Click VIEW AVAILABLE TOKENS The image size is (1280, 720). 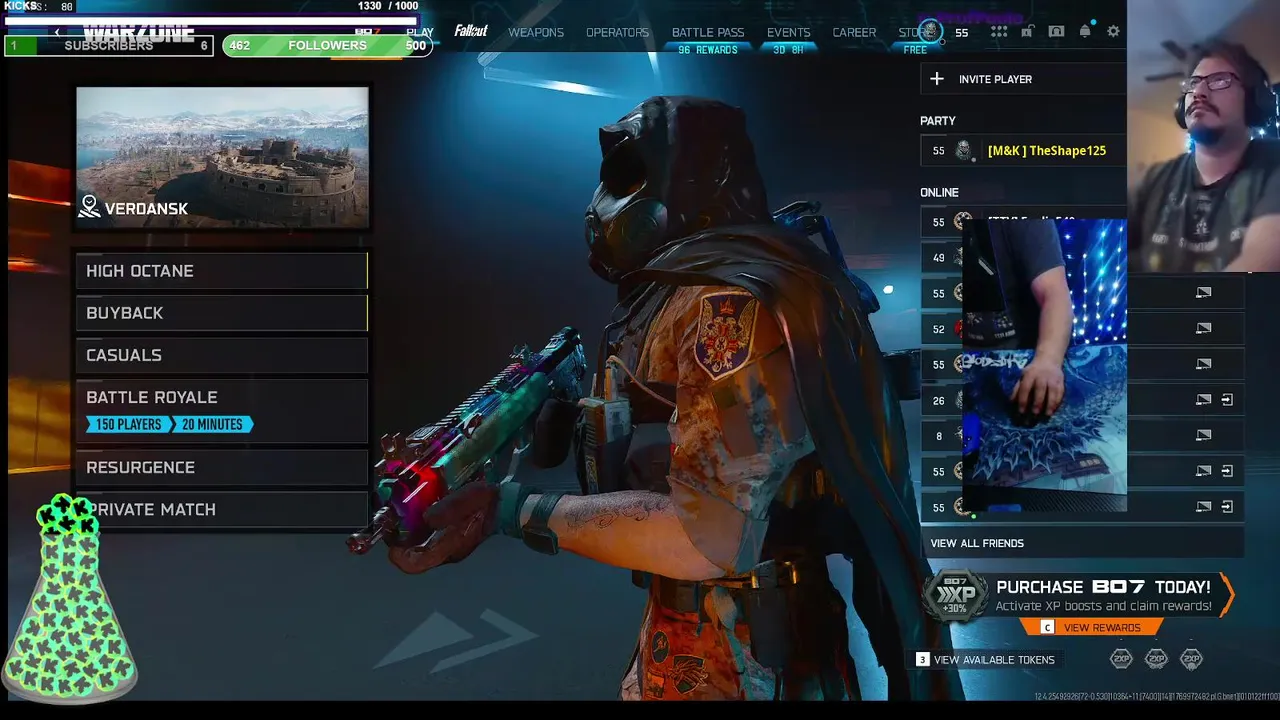click(985, 659)
